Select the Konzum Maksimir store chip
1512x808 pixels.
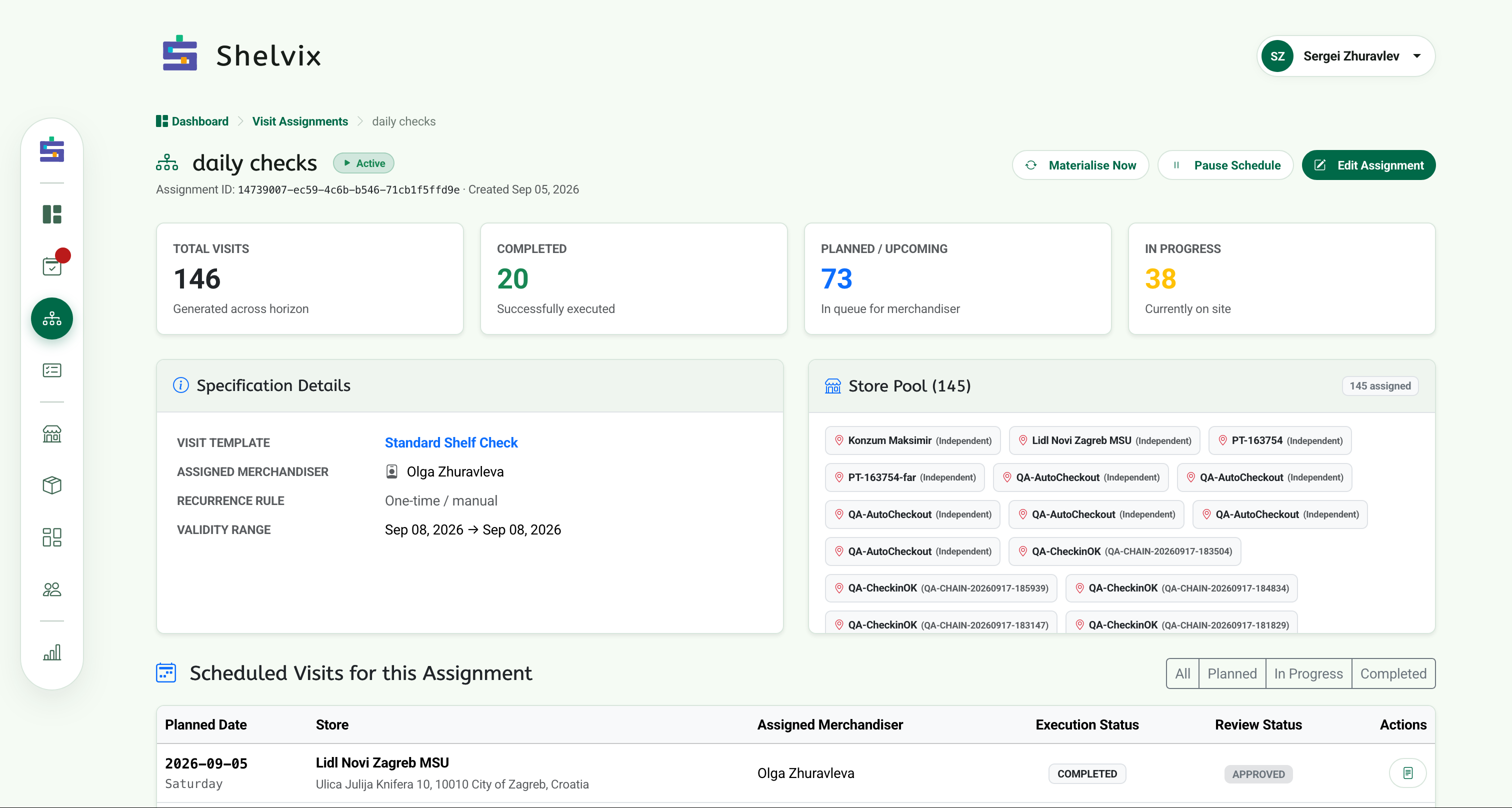coord(912,440)
